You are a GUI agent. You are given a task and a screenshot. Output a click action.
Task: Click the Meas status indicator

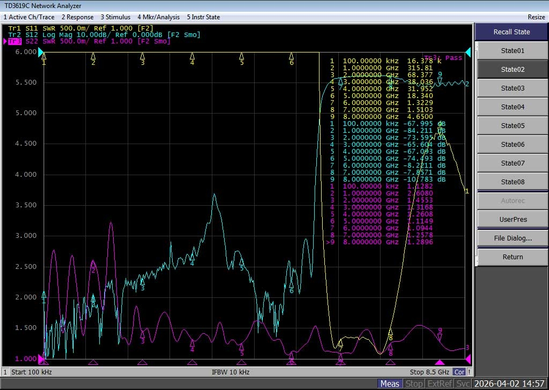389,384
